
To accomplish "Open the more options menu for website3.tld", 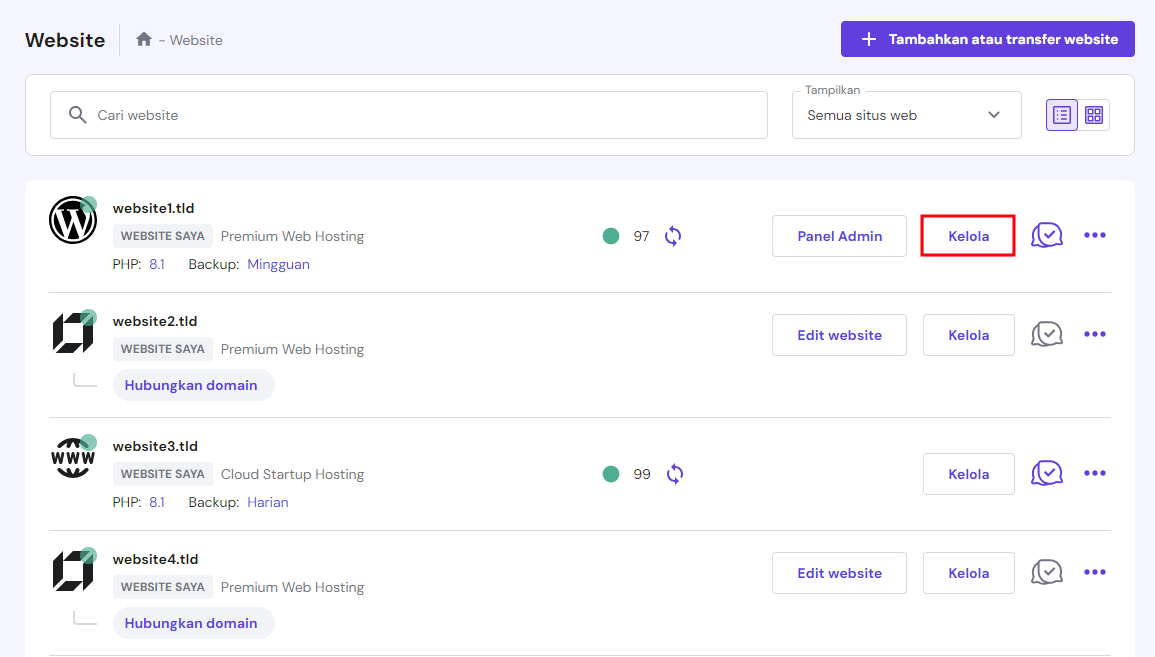I will [x=1095, y=473].
